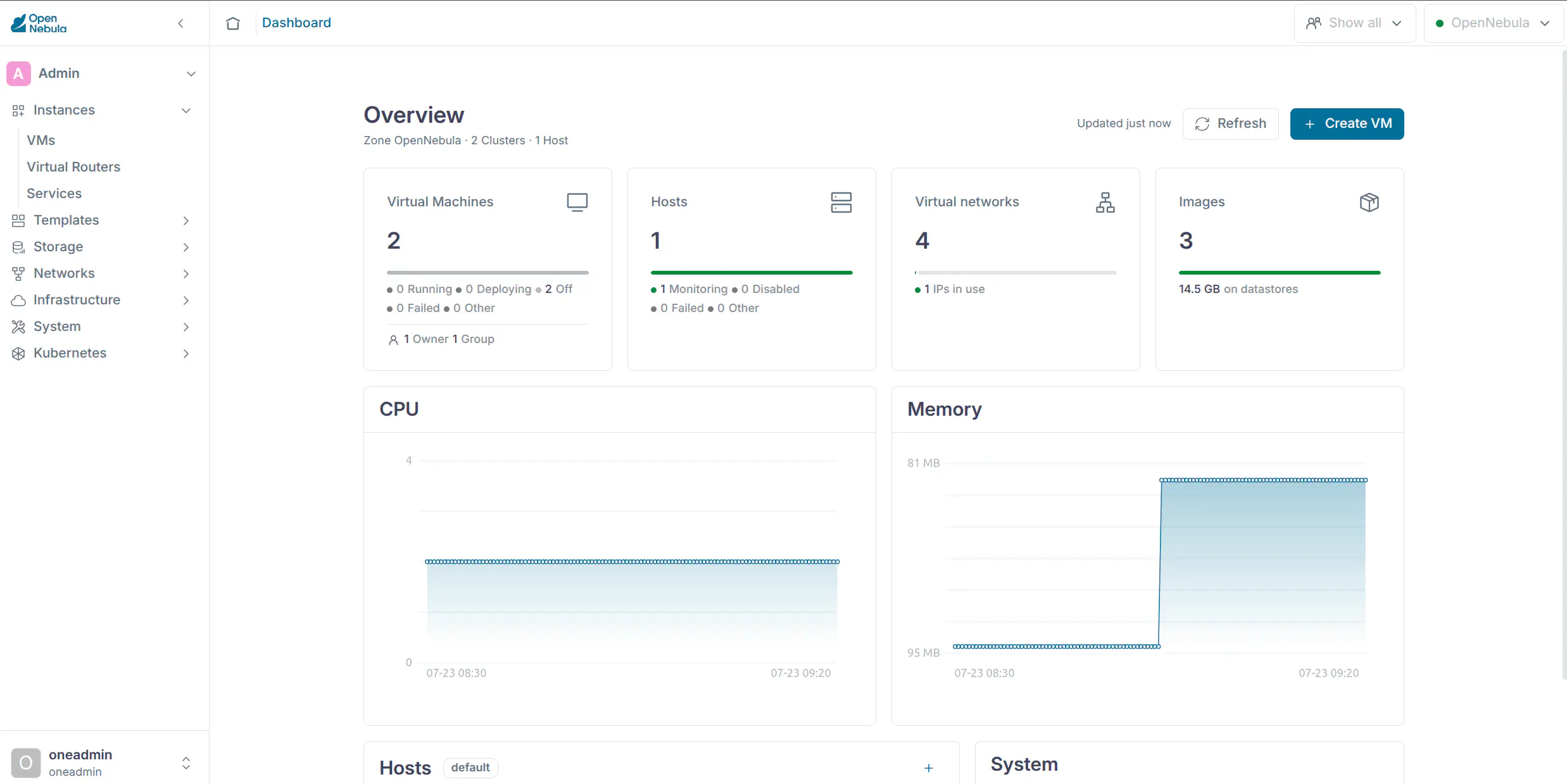Click the '1 IPs in use' text
1567x784 pixels.
955,289
